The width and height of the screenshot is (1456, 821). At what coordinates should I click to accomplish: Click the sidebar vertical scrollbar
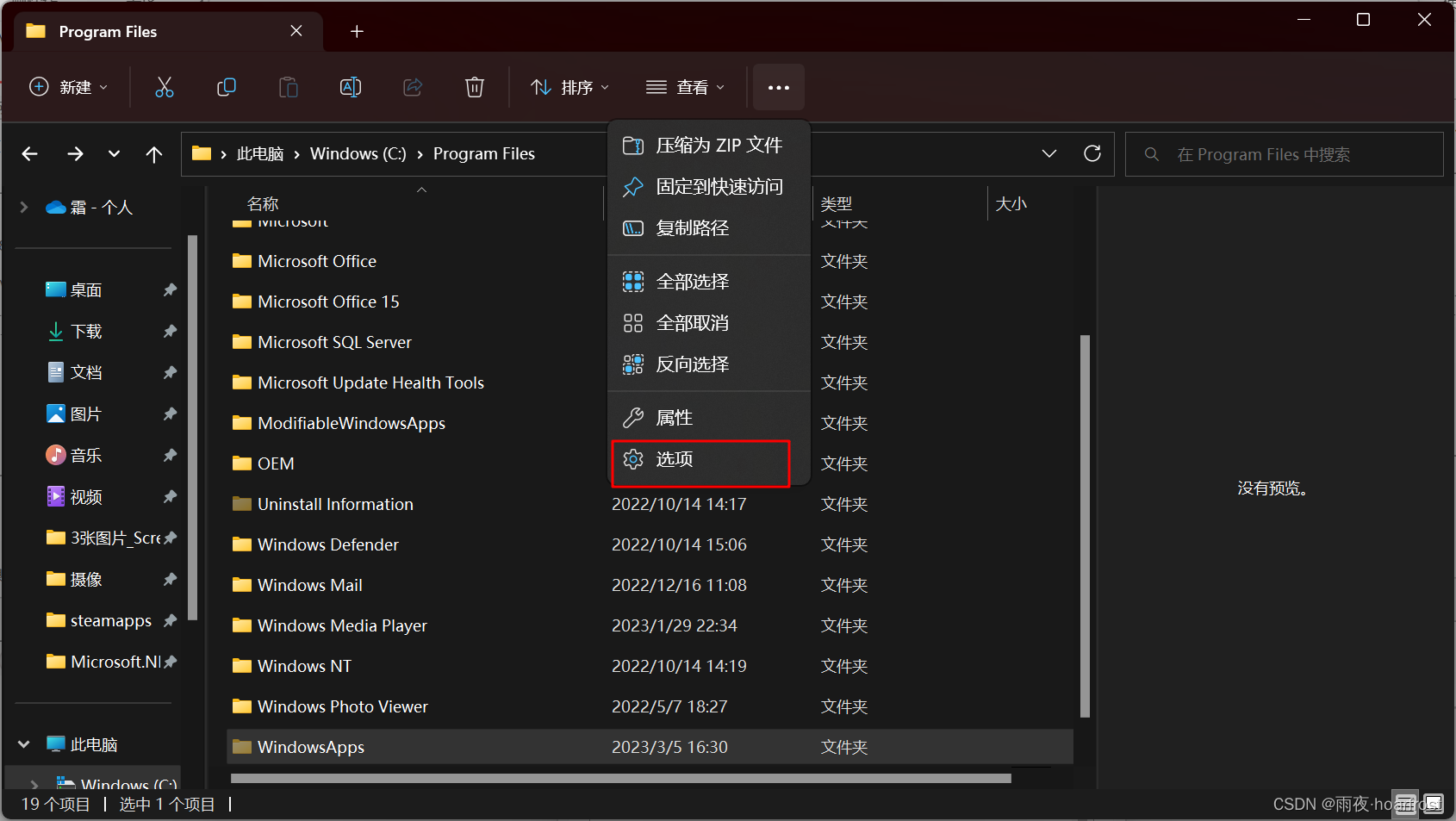click(x=192, y=426)
